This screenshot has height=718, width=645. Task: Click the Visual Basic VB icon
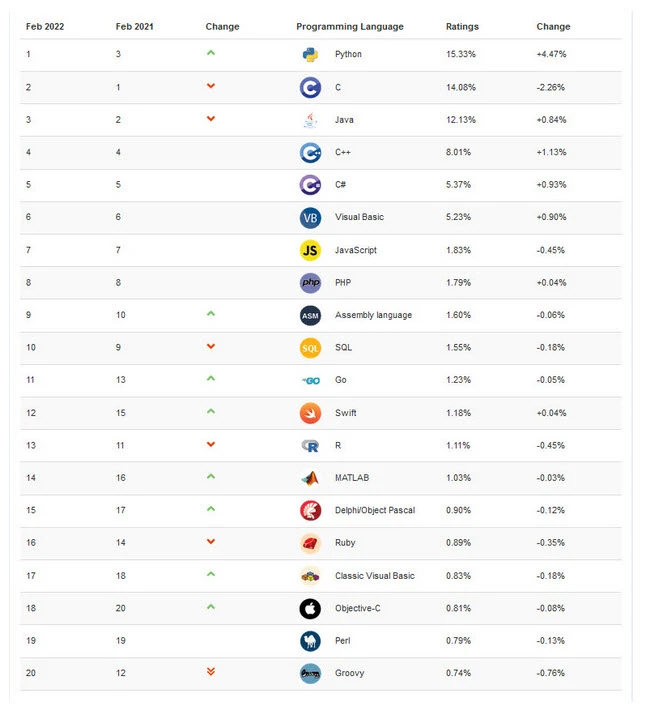pyautogui.click(x=310, y=218)
